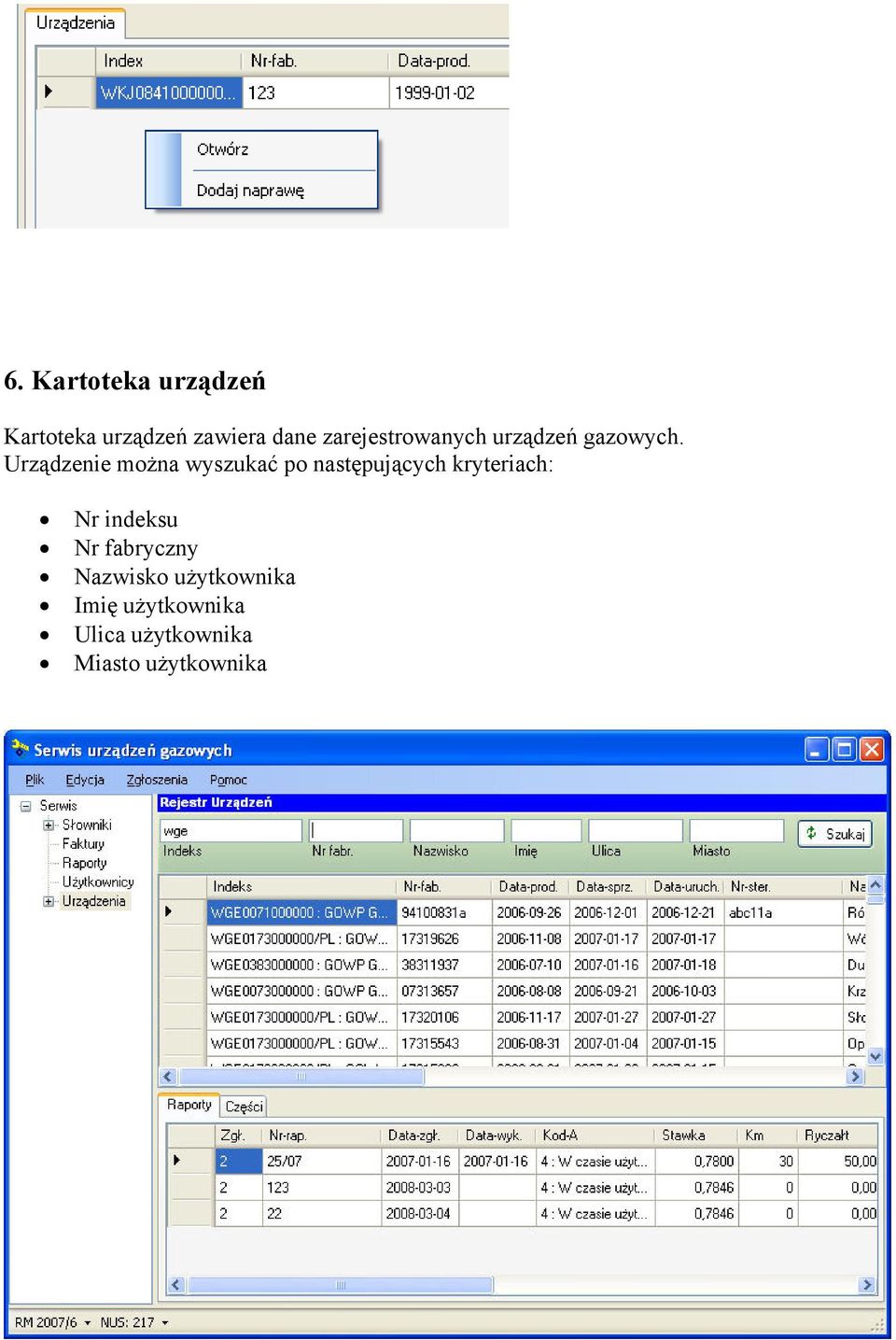The height and width of the screenshot is (1340, 896).
Task: Focus the Imię search field
Action: pyautogui.click(x=546, y=831)
